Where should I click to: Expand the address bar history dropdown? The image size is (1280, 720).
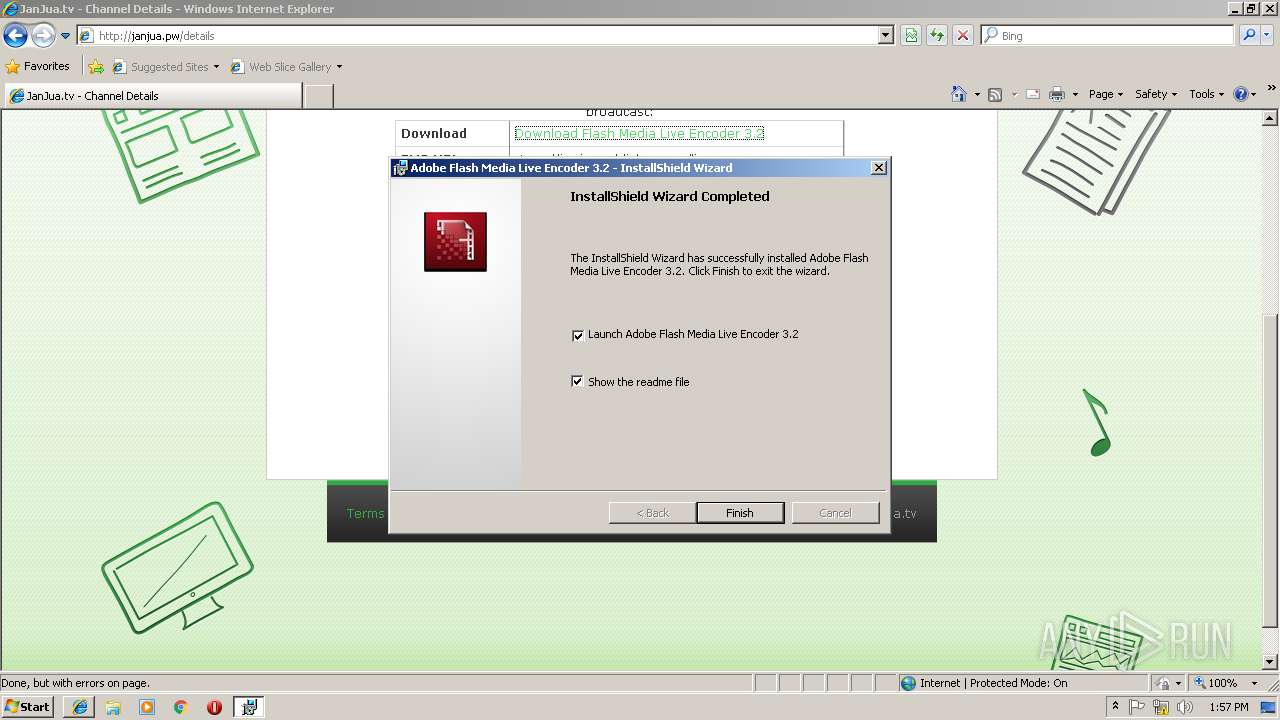tap(886, 36)
